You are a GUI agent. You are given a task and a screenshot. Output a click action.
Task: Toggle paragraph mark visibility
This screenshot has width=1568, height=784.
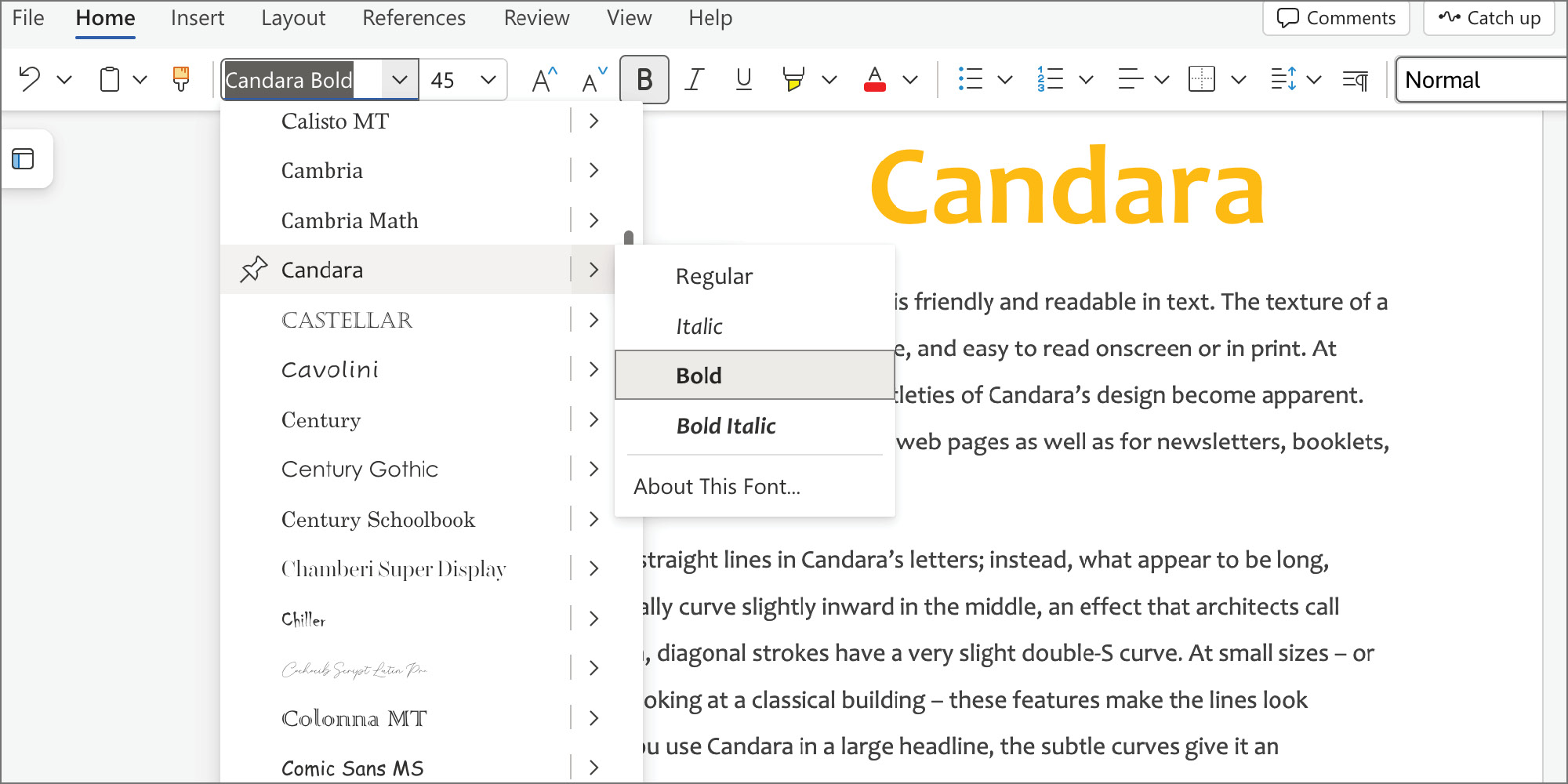[x=1356, y=78]
